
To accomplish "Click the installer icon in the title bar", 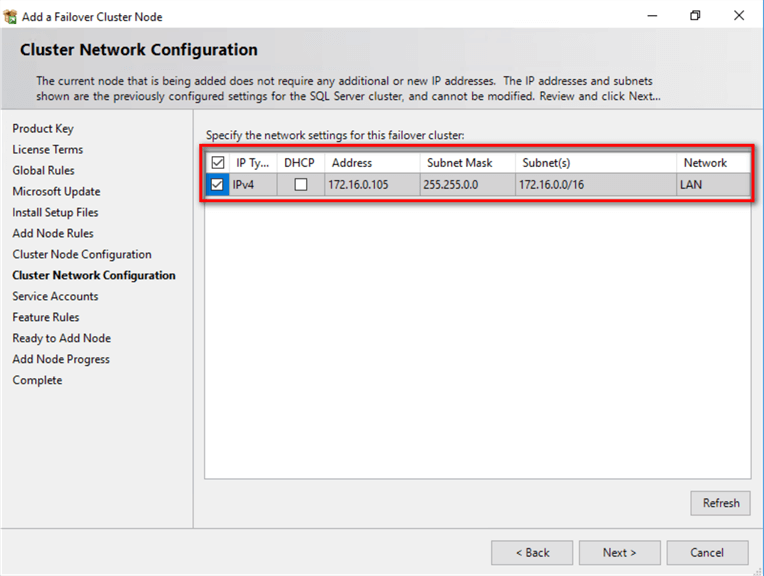I will pyautogui.click(x=10, y=17).
